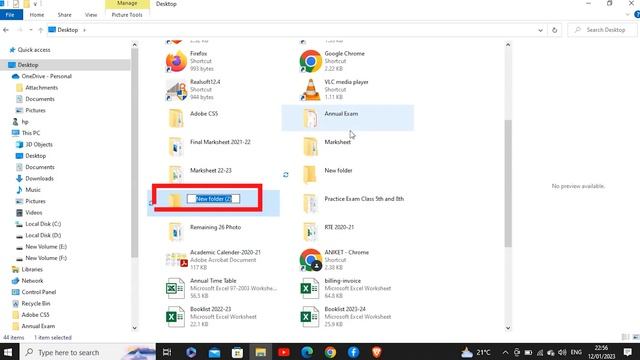Open YouTube from the taskbar

coord(284,352)
